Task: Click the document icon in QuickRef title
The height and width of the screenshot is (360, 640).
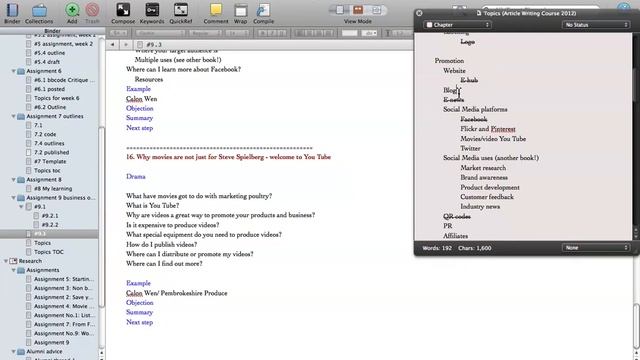Action: tap(479, 13)
